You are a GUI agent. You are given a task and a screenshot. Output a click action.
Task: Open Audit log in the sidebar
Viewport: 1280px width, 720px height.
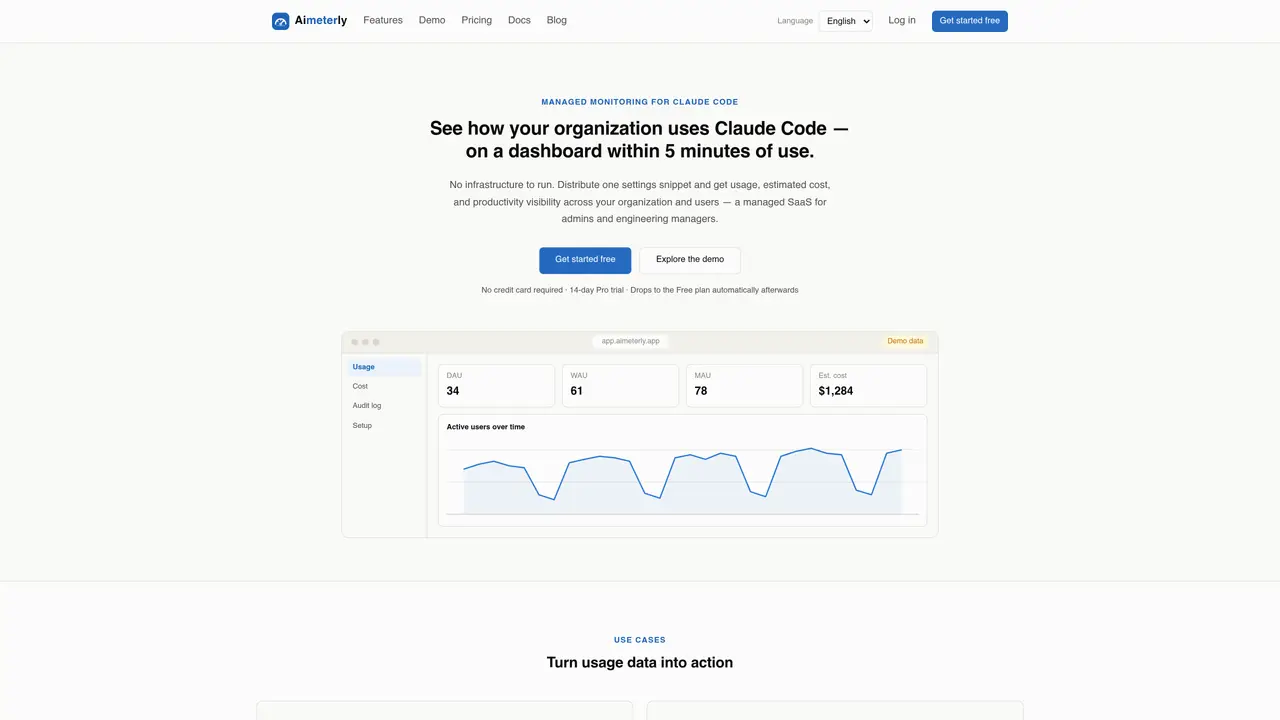pyautogui.click(x=384, y=406)
